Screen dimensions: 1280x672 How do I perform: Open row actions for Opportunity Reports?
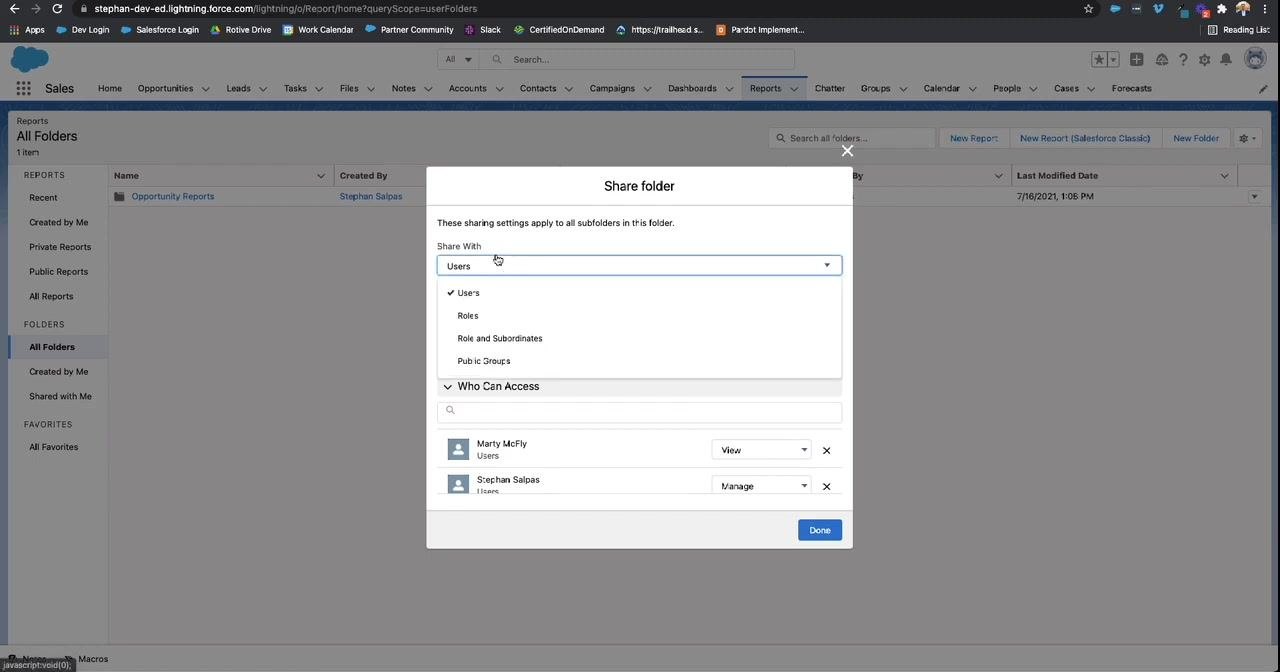pos(1254,197)
